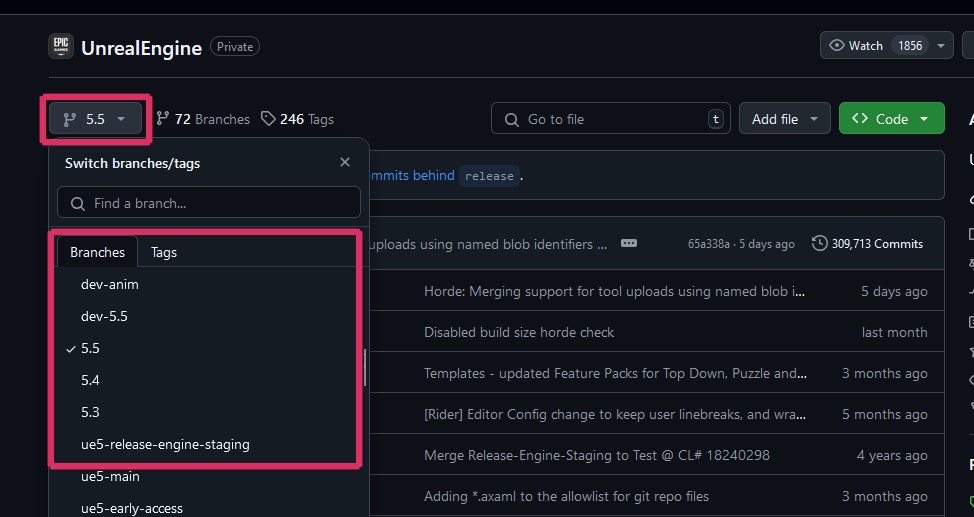Expand the Add file dropdown

coord(784,119)
